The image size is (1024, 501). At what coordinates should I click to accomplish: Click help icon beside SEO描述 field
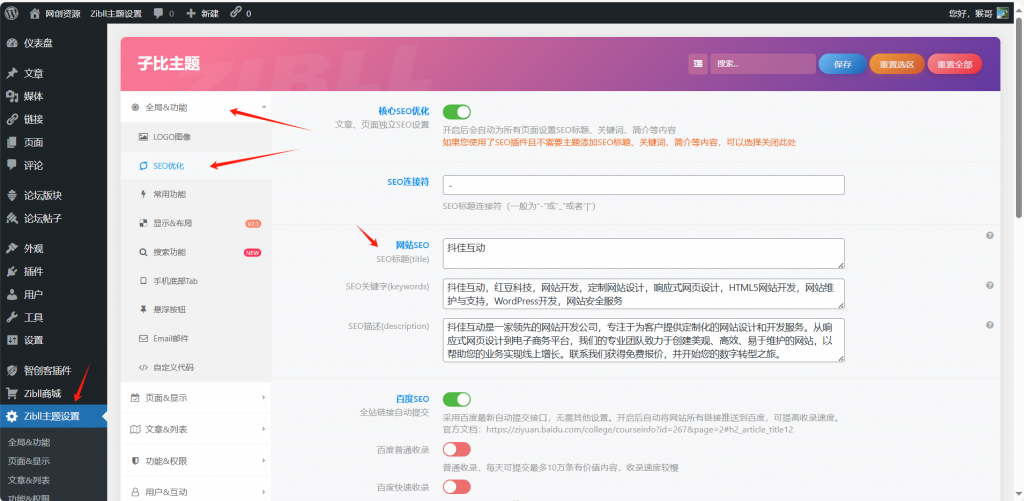pyautogui.click(x=990, y=325)
